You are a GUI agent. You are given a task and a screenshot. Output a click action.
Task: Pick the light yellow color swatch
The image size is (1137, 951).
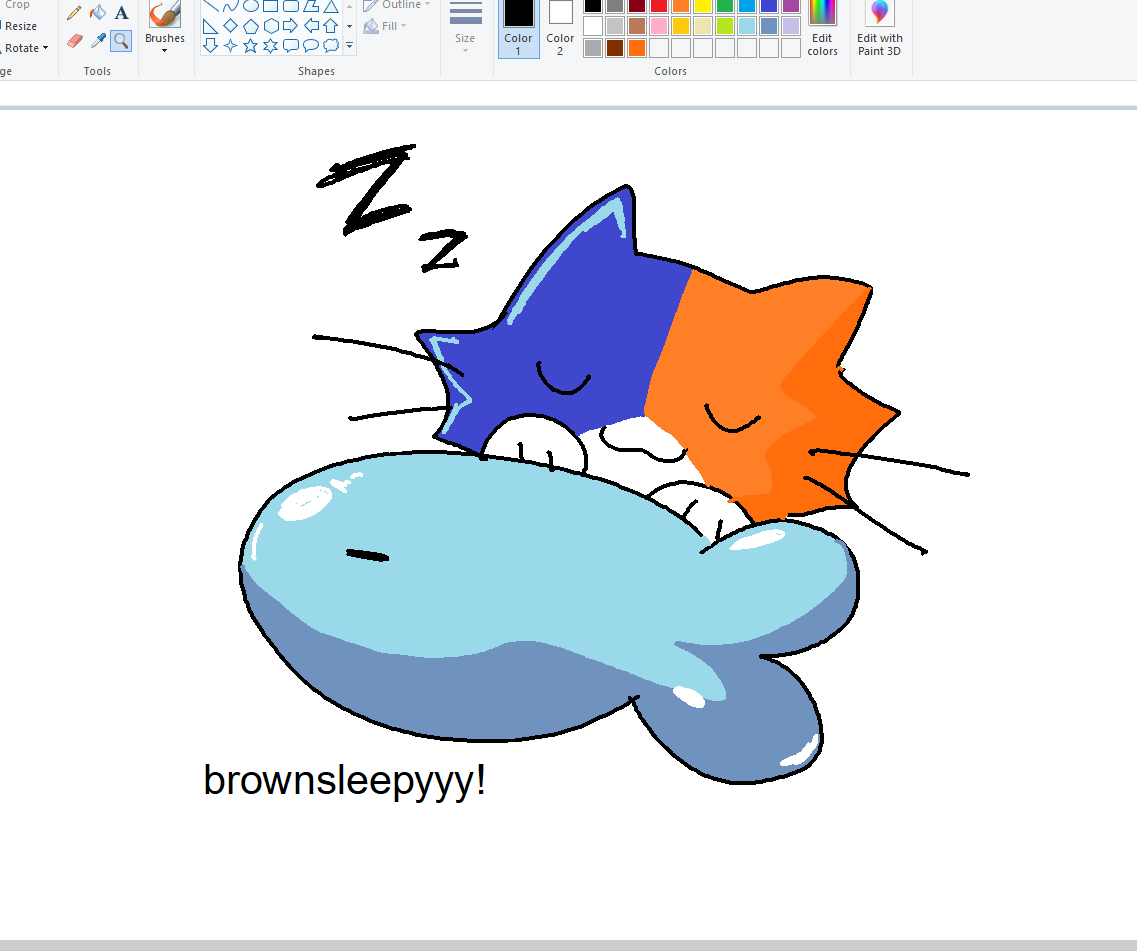[703, 26]
